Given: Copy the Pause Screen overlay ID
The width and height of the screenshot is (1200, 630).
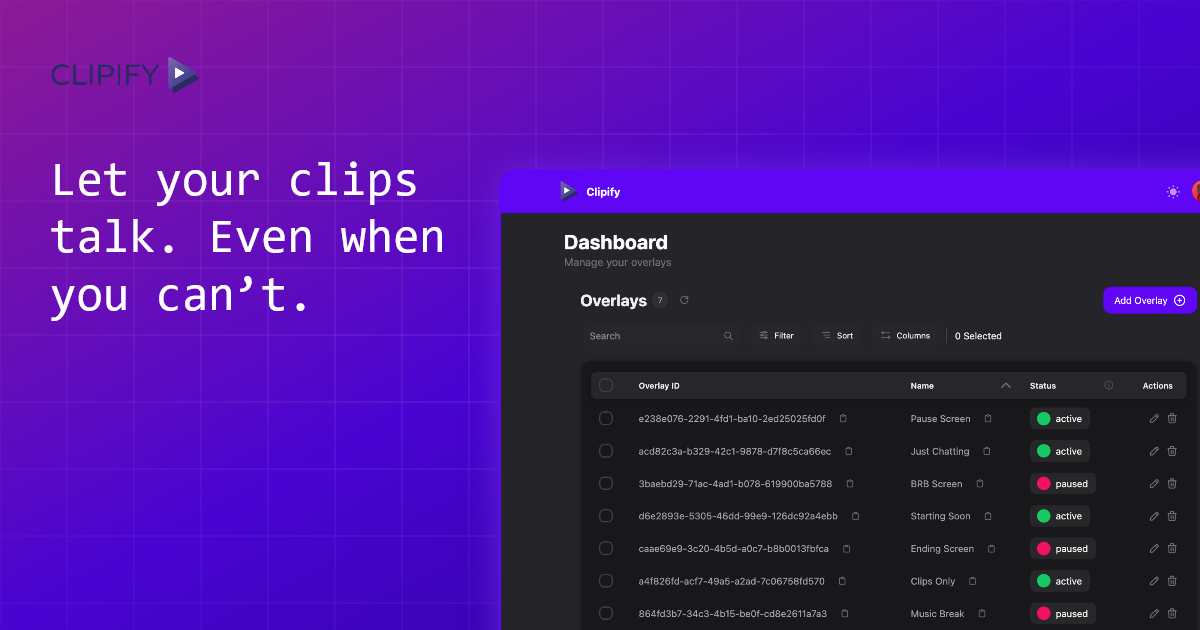Looking at the screenshot, I should coord(841,418).
